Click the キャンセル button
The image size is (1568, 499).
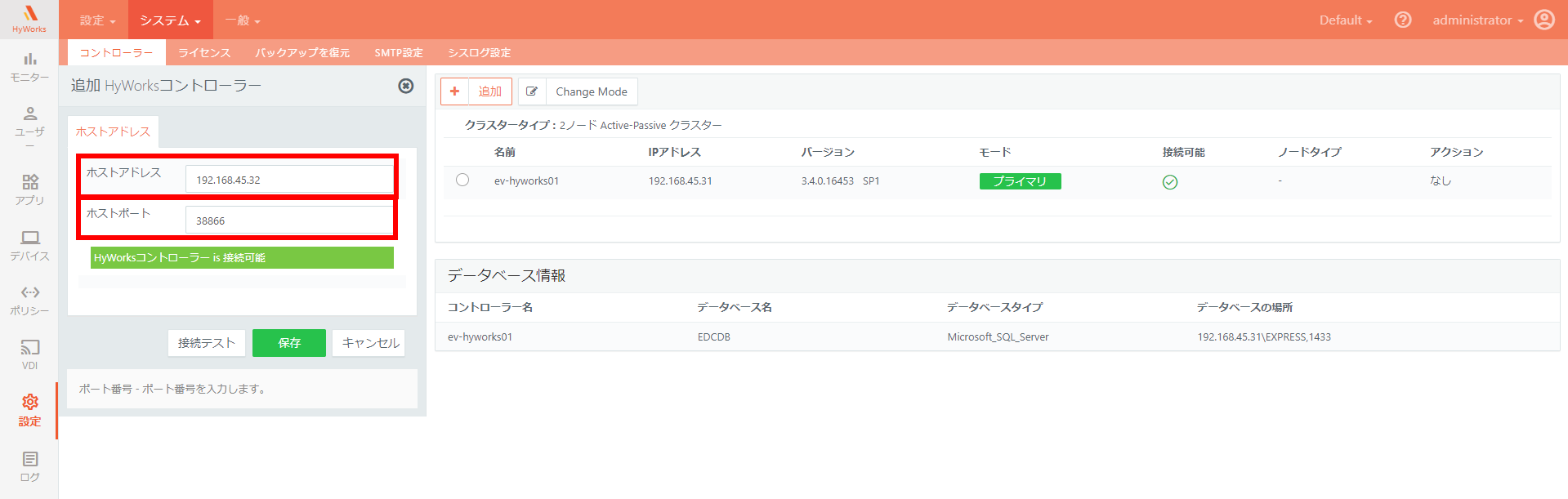(370, 343)
